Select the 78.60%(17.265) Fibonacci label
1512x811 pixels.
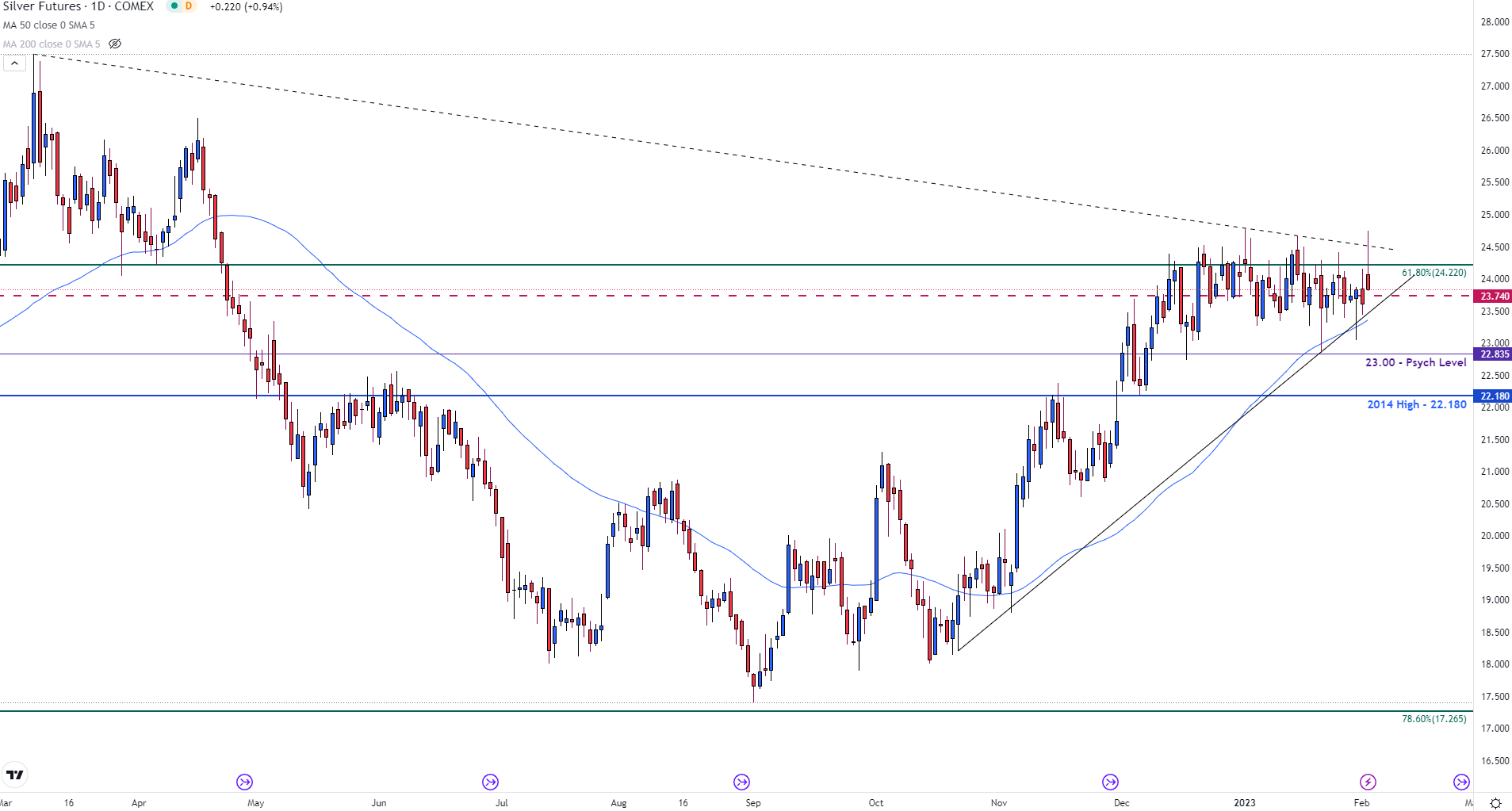(1434, 719)
